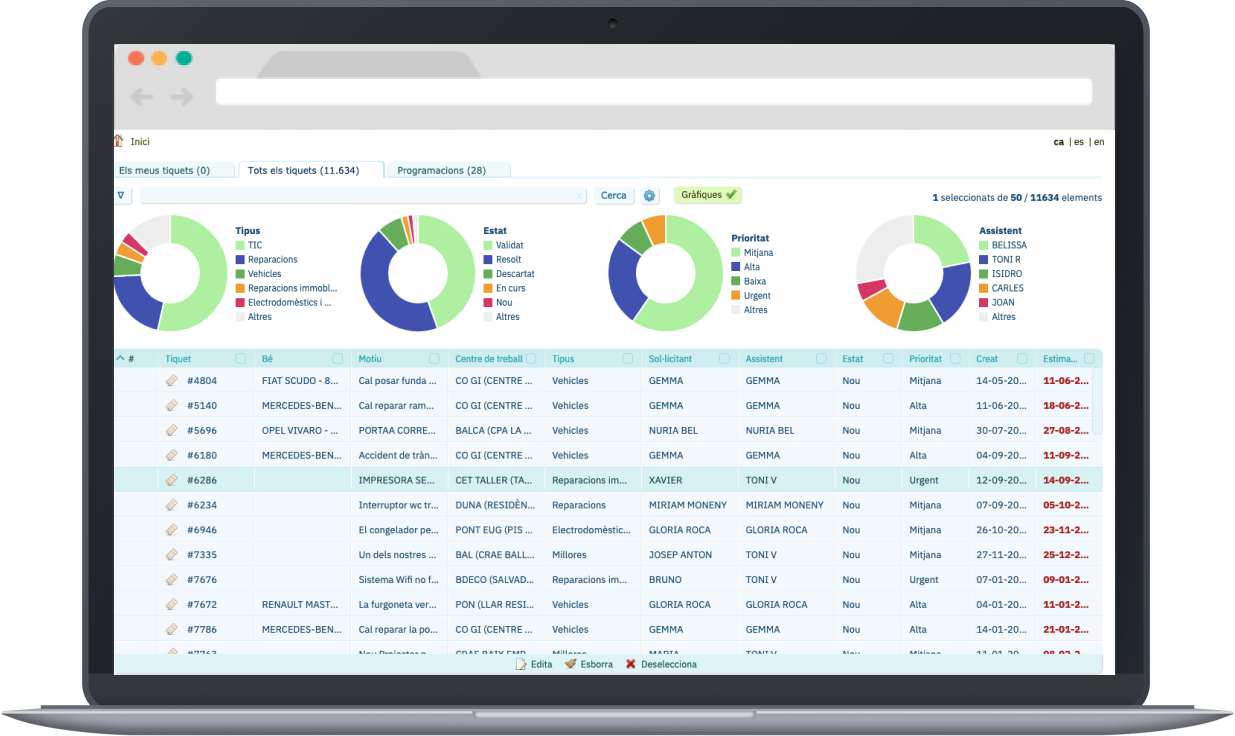
Task: Click the Electrodomèstic... type cell
Action: [592, 530]
